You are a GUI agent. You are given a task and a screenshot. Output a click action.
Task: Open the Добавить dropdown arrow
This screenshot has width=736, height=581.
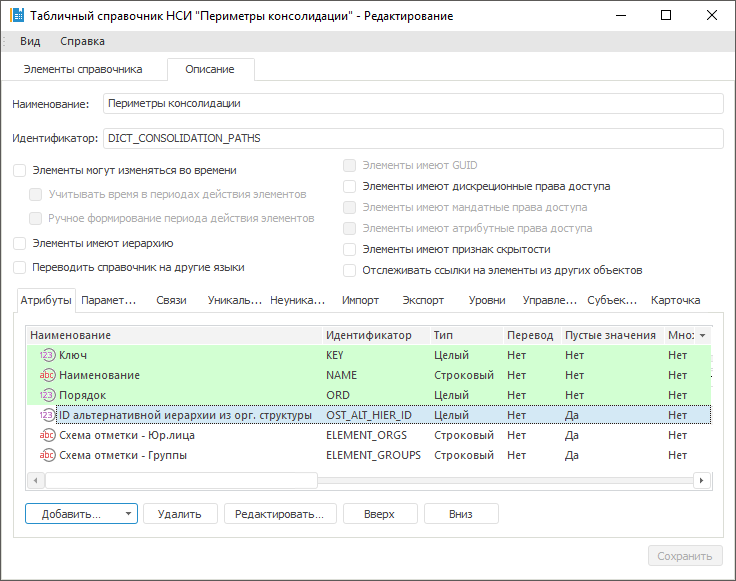128,514
